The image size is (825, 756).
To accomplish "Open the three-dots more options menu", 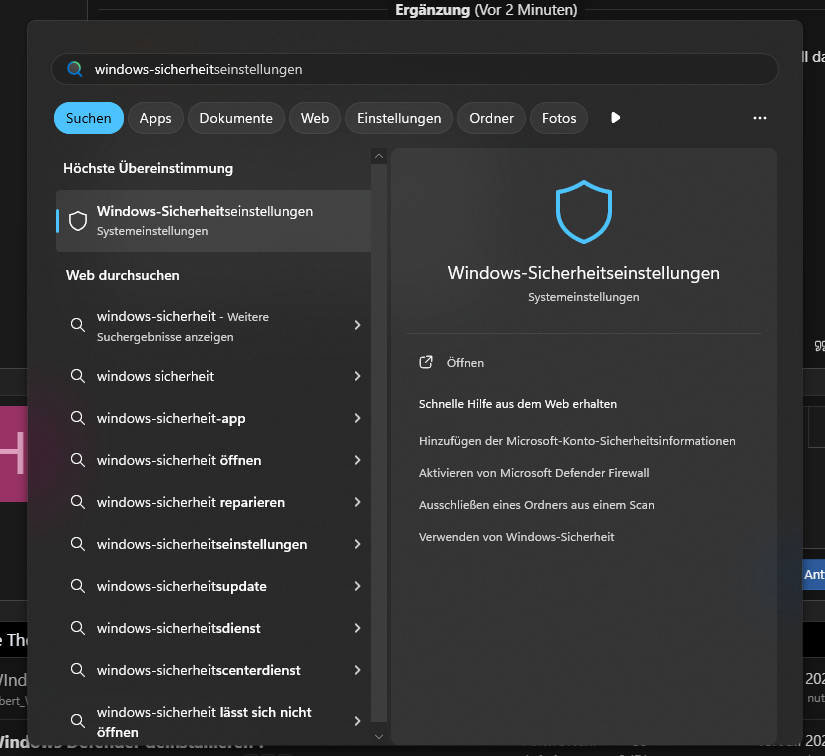I will click(759, 118).
